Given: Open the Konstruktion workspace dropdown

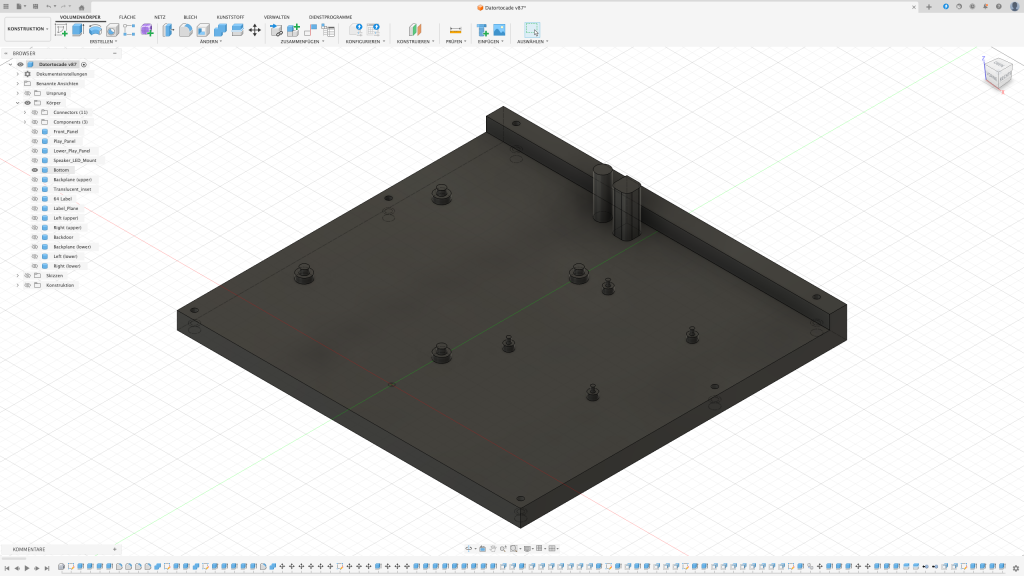Looking at the screenshot, I should pyautogui.click(x=27, y=29).
